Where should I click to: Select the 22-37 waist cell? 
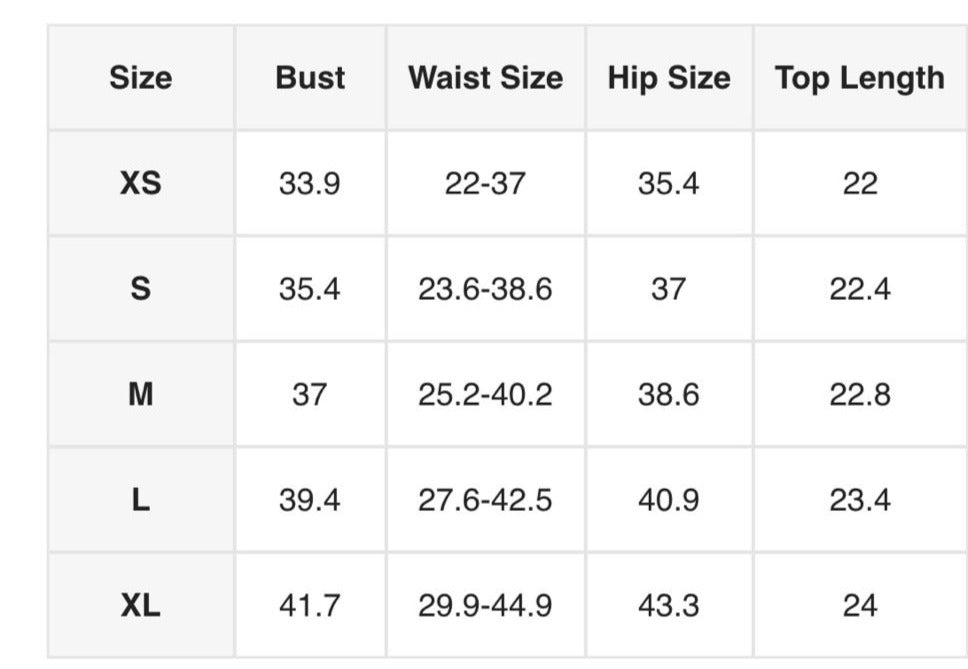[x=485, y=184]
